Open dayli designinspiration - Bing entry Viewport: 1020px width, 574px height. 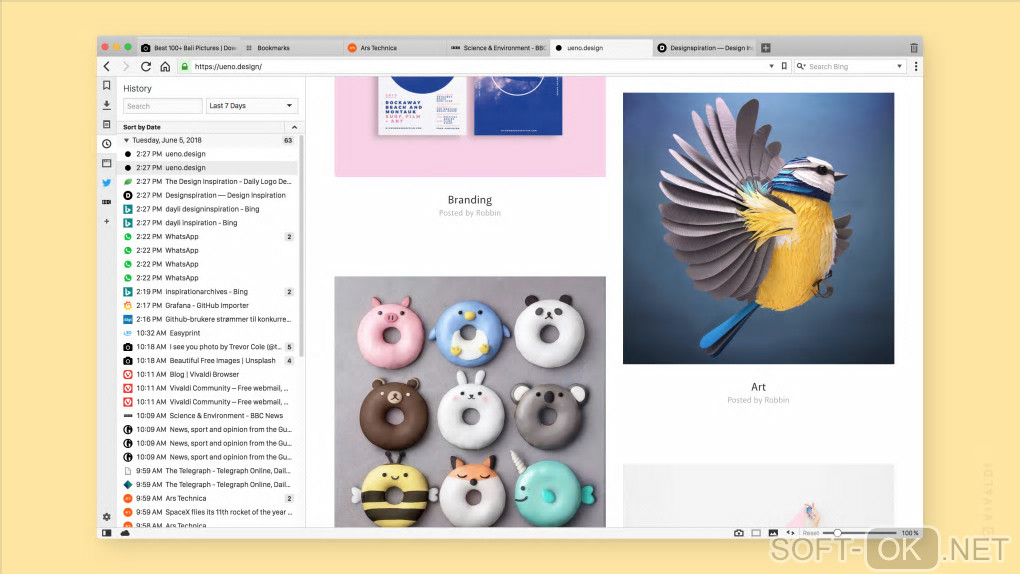208,209
